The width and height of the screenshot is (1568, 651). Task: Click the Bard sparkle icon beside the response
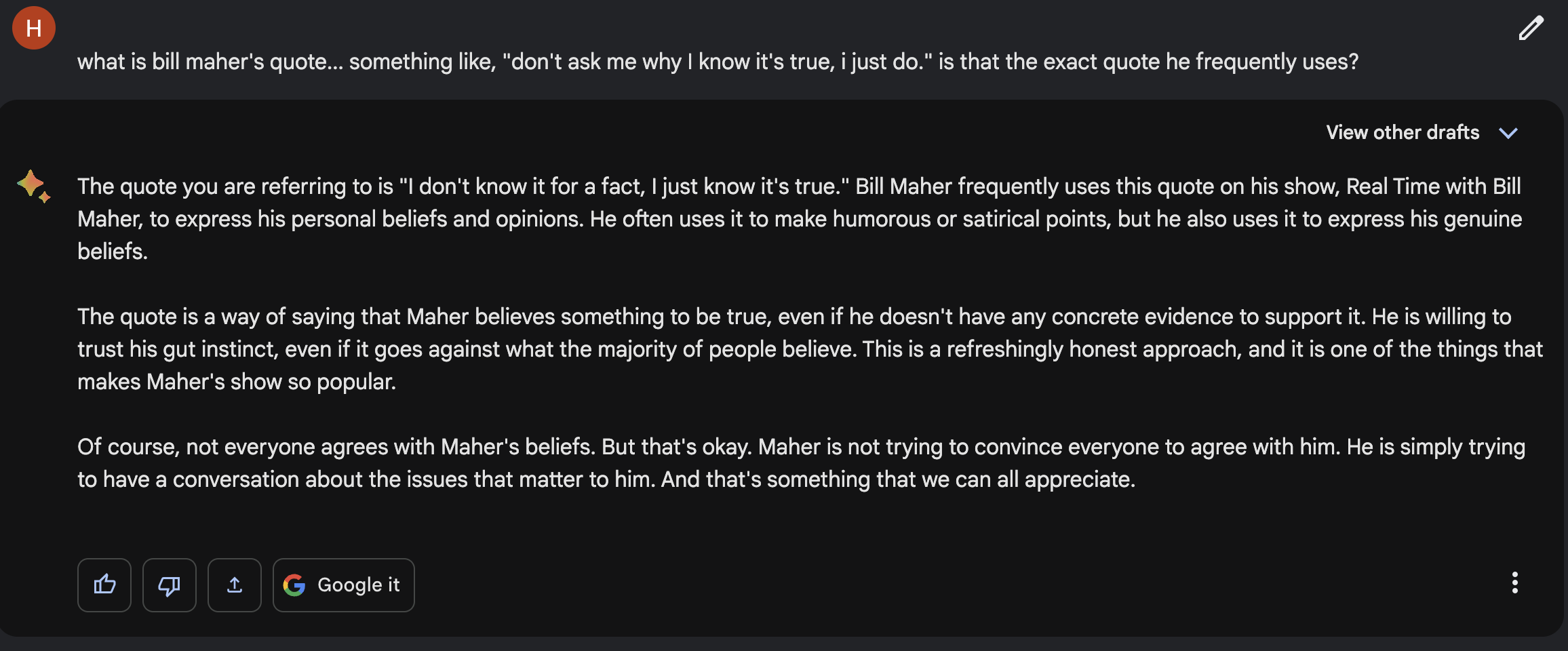point(33,186)
